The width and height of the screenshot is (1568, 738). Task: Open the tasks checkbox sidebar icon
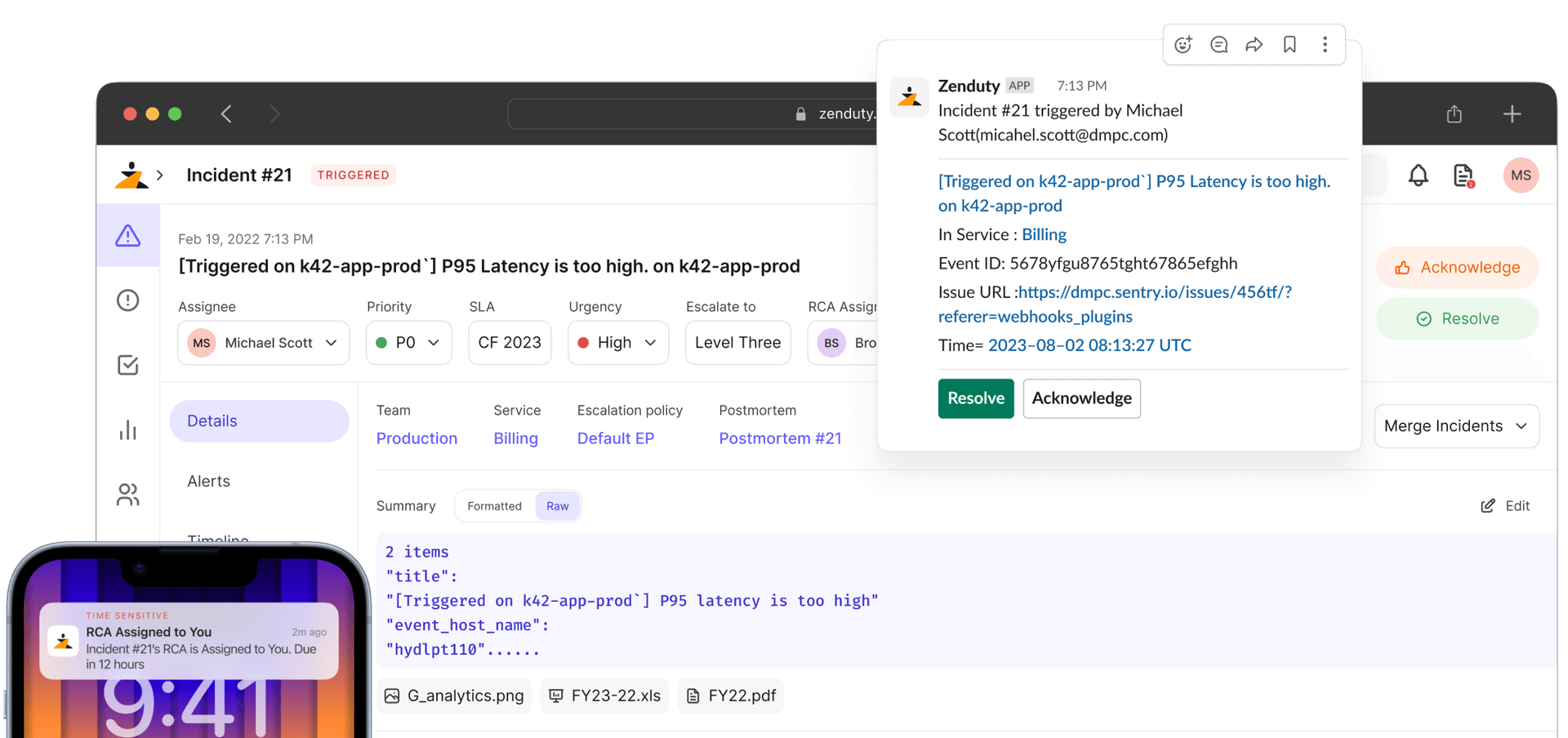click(127, 365)
